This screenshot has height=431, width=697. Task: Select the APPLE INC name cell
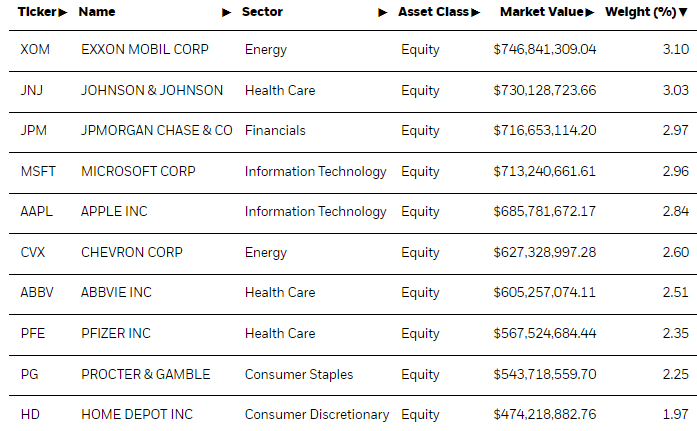[x=114, y=212]
